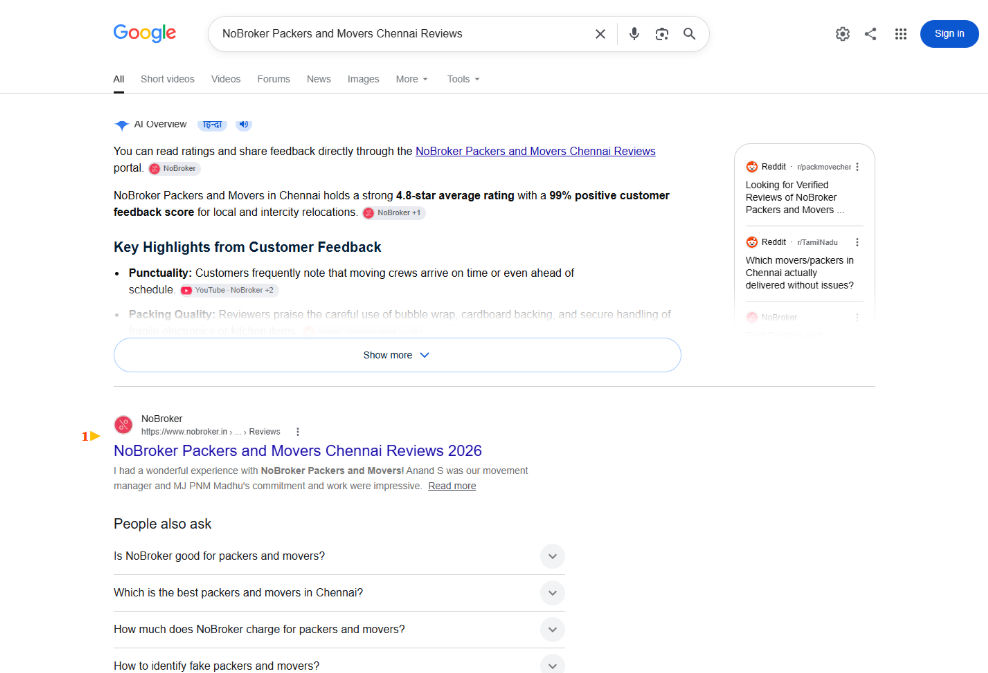Clear the search box with the X icon
This screenshot has width=988, height=673.
[x=600, y=34]
